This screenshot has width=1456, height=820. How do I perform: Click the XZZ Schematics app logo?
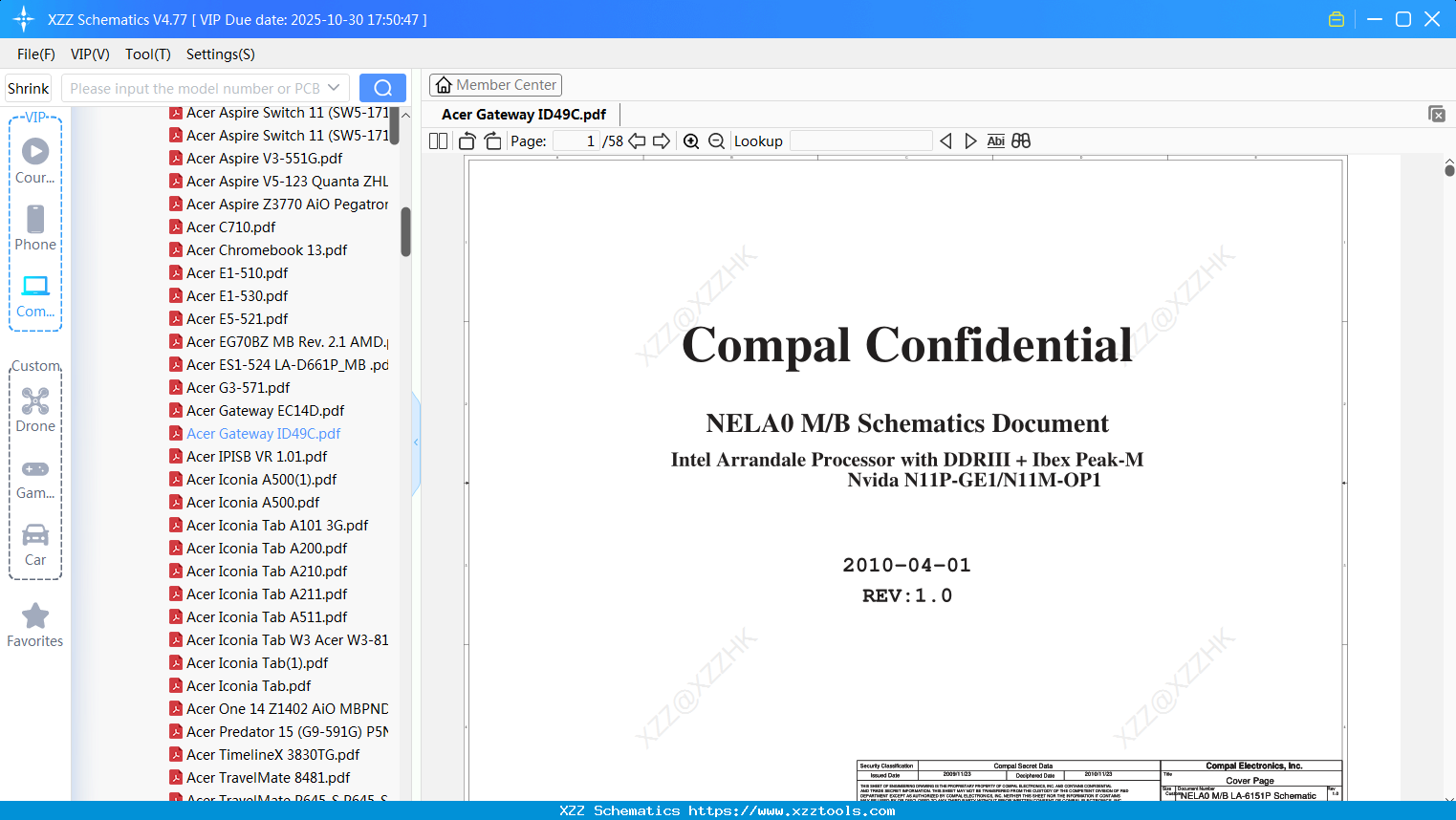[24, 19]
